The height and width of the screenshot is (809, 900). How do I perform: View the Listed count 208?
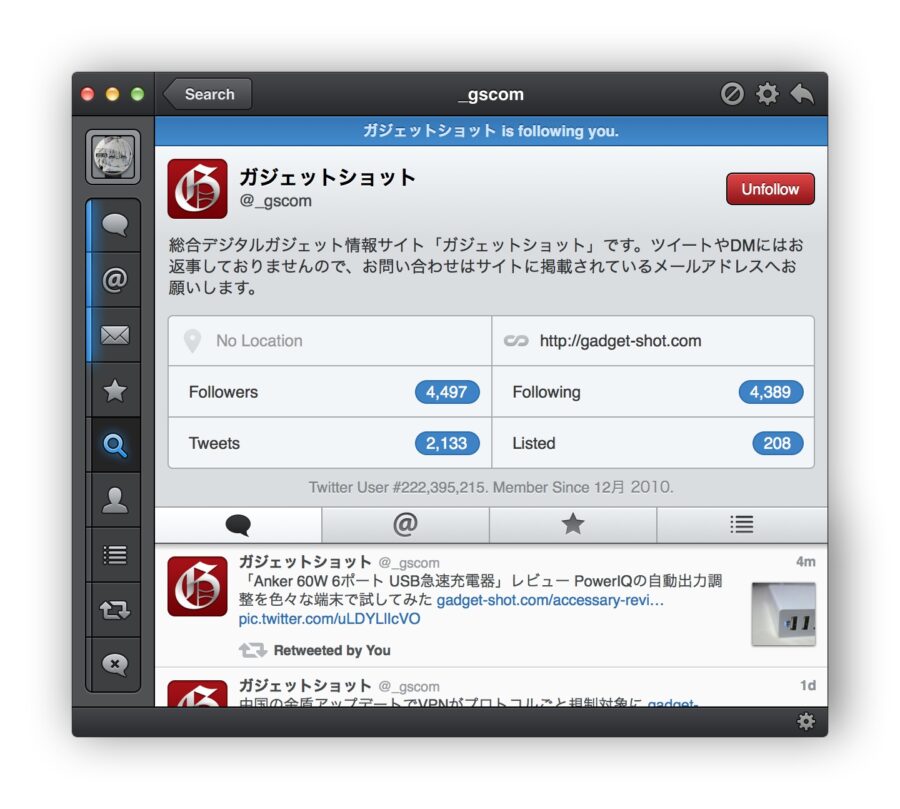(x=777, y=443)
